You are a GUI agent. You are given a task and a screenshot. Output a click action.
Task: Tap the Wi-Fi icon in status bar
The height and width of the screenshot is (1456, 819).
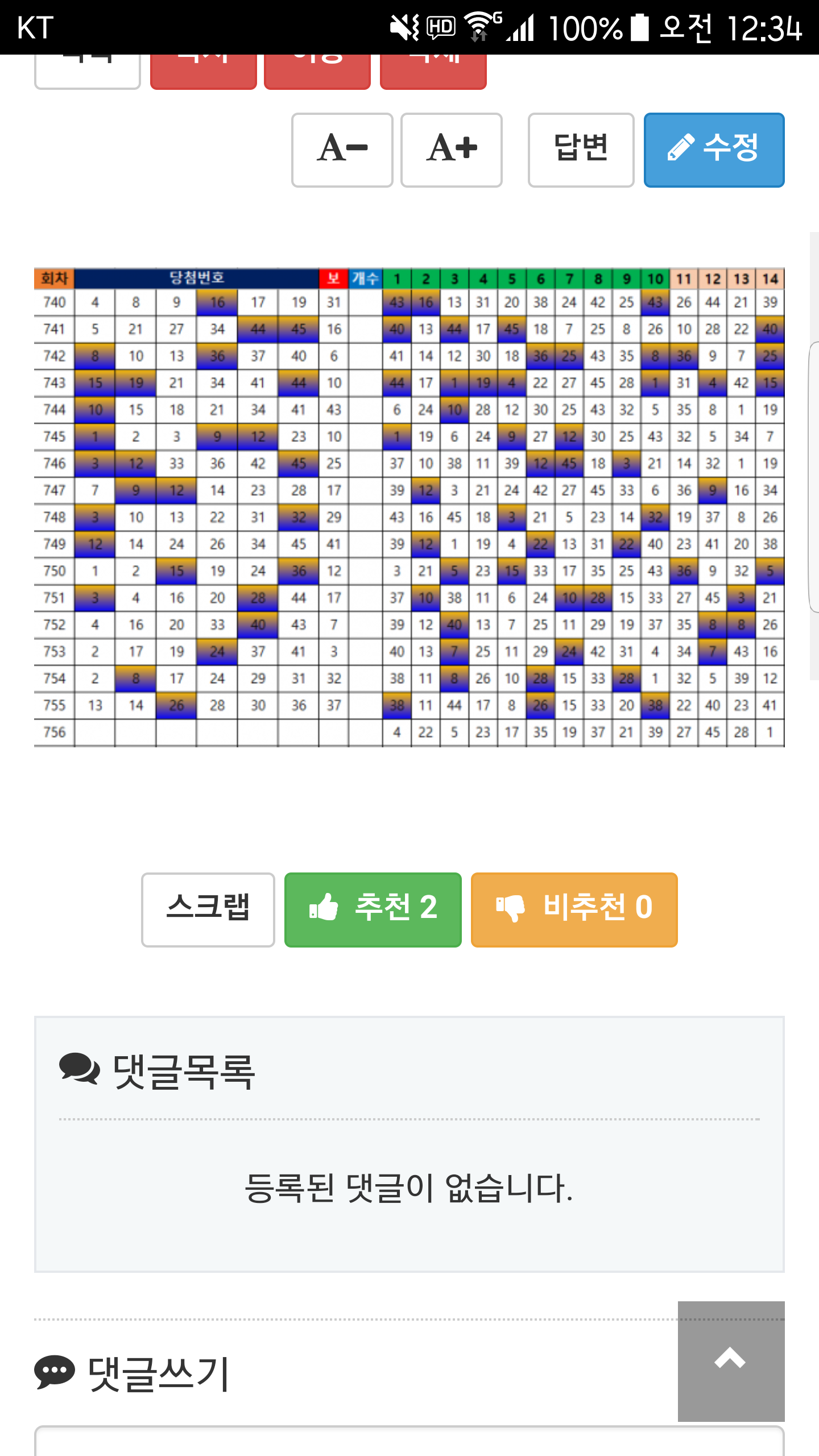click(x=481, y=27)
